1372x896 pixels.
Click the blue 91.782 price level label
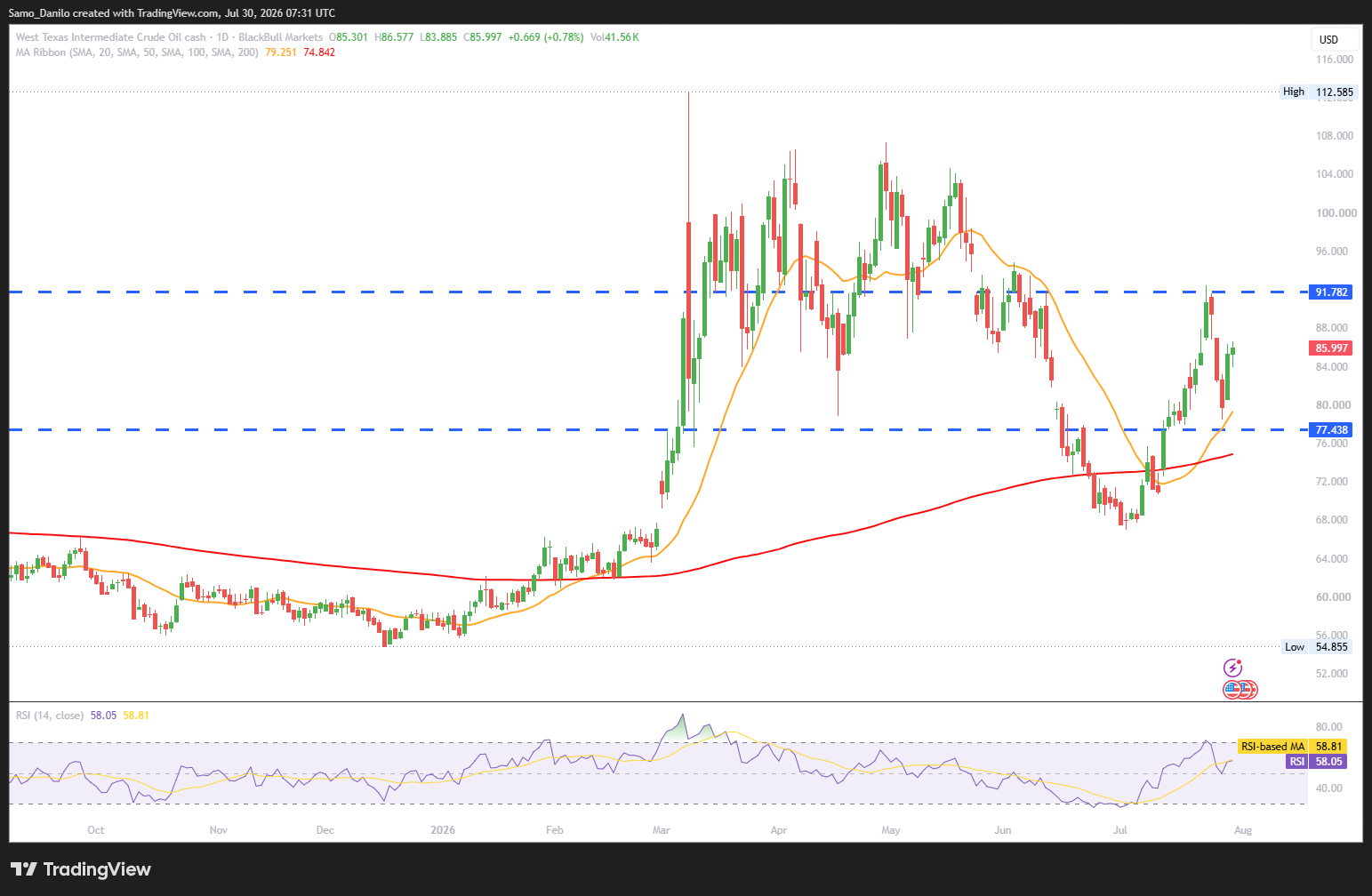coord(1332,292)
